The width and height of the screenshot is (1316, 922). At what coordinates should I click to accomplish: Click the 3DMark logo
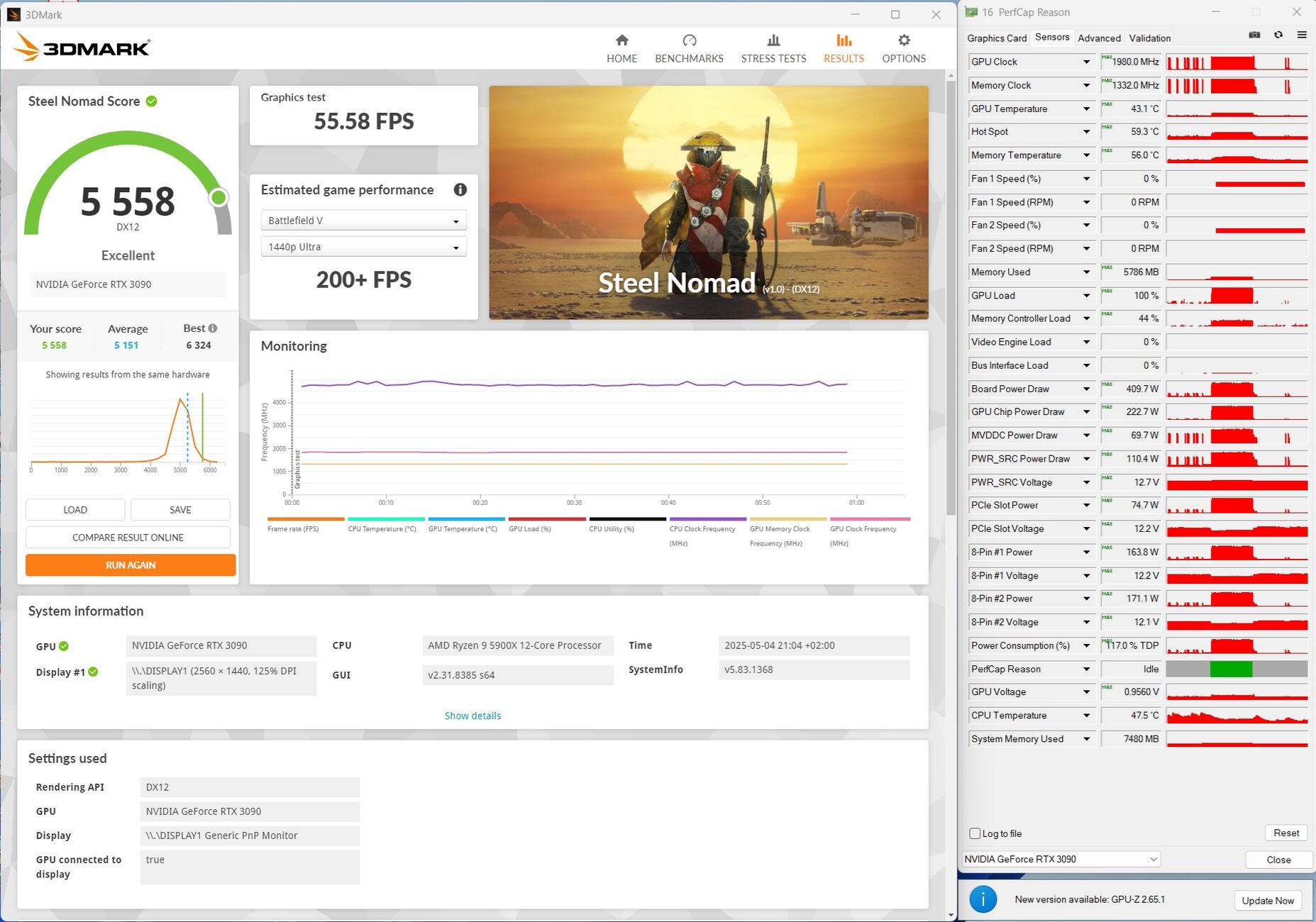point(82,48)
